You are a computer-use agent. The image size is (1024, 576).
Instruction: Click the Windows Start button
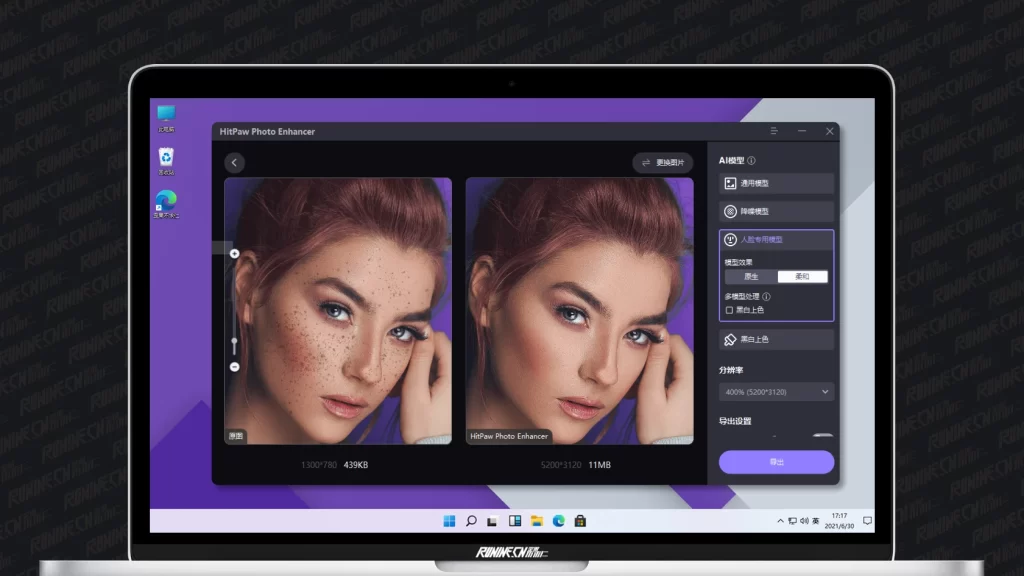coord(449,521)
